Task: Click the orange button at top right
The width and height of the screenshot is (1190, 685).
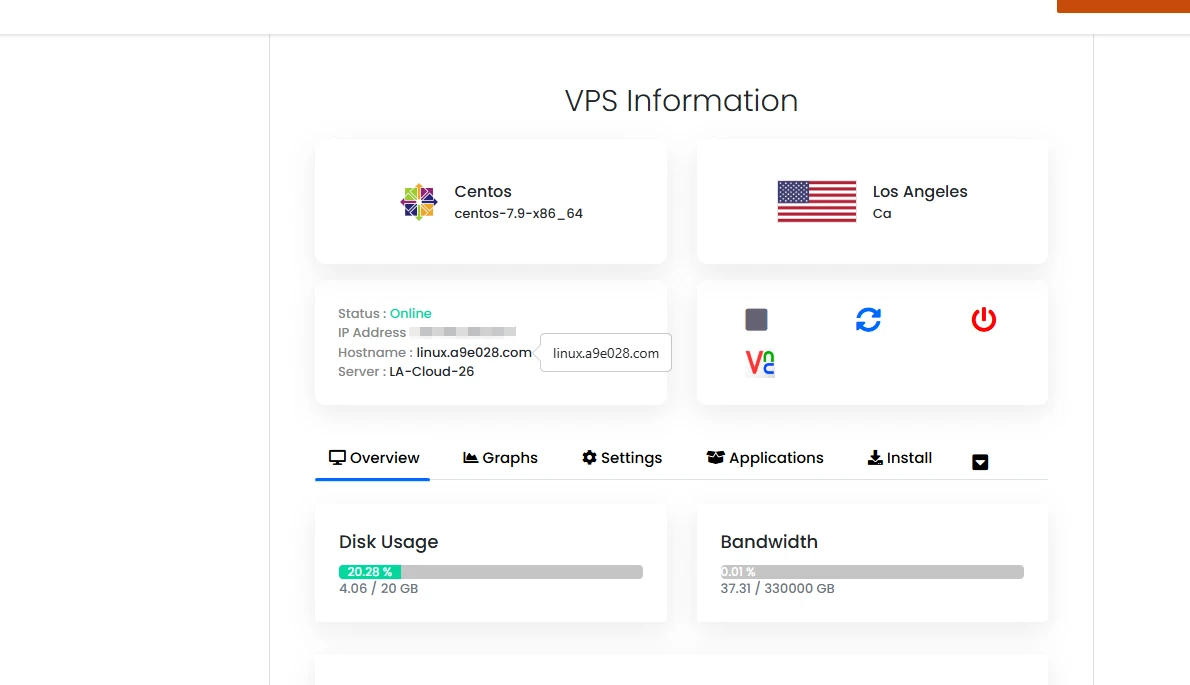Action: tap(1123, 6)
